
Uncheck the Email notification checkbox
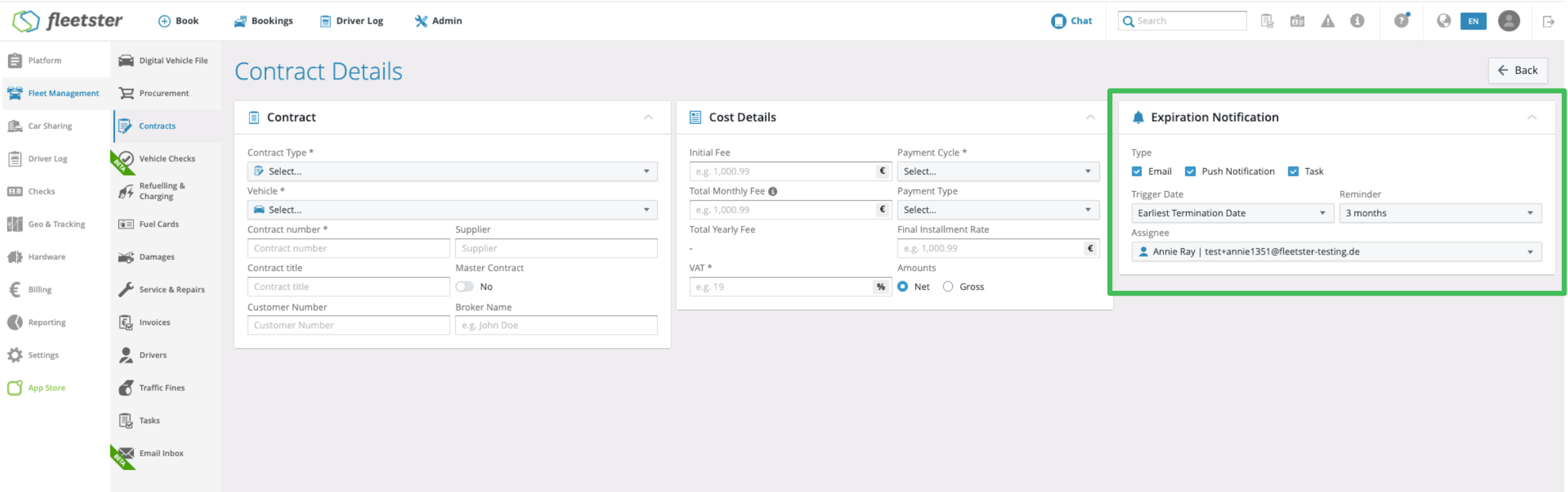(1137, 172)
